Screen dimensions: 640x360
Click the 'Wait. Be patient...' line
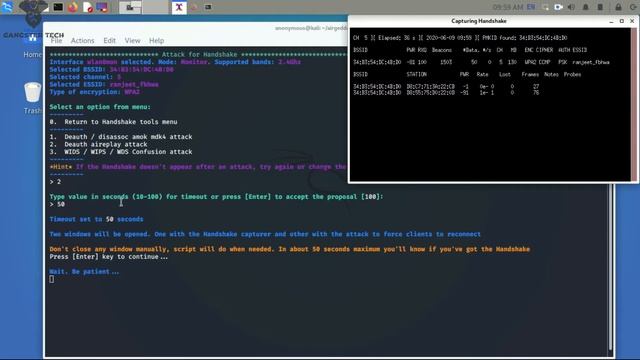(x=84, y=271)
